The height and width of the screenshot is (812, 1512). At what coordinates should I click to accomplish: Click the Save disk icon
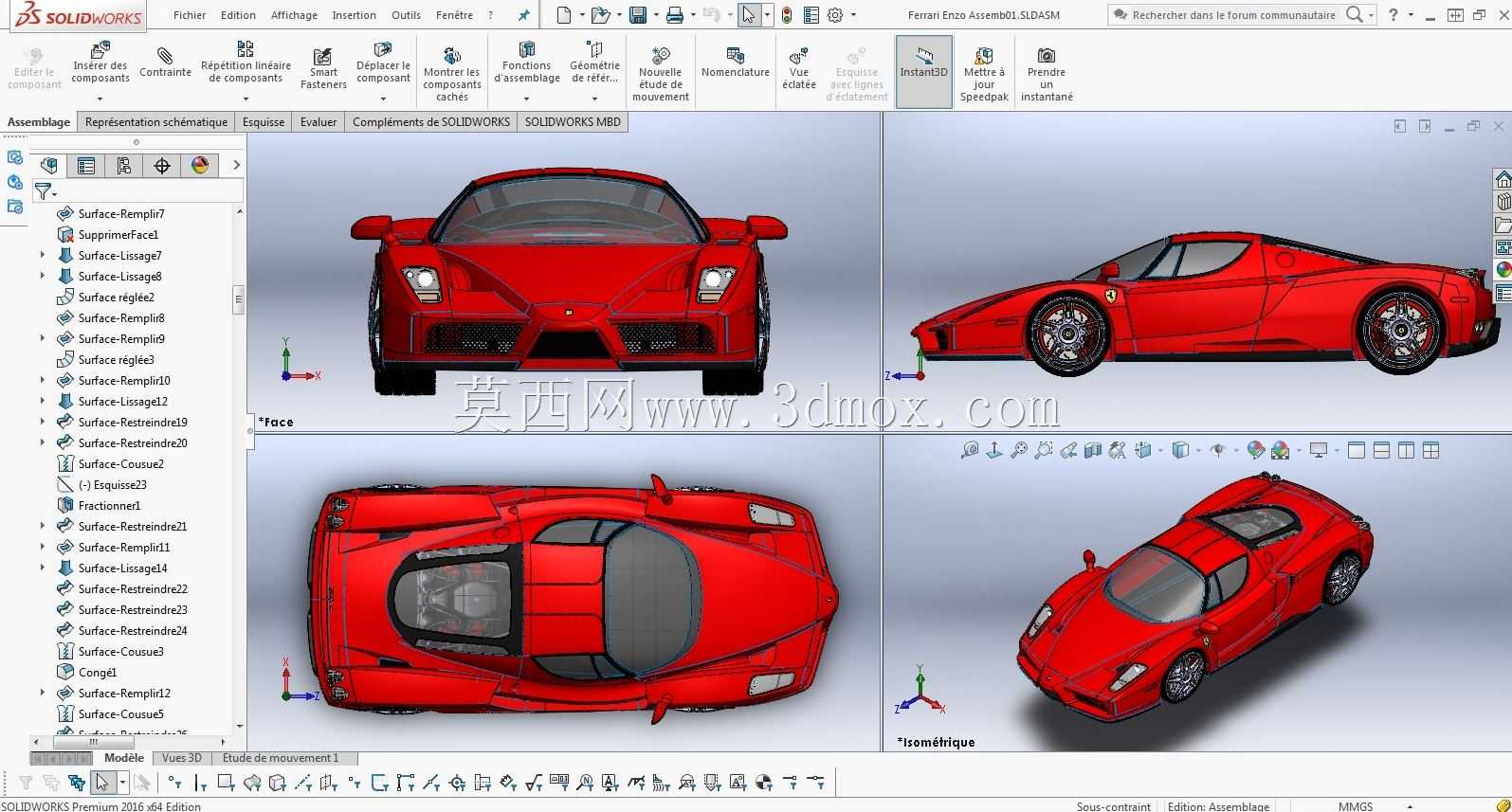click(x=638, y=15)
